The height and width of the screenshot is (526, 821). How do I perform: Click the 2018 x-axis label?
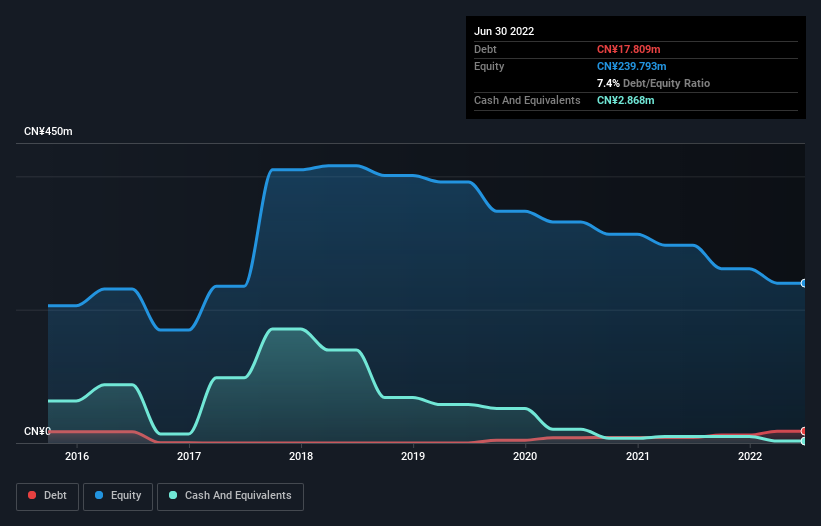click(301, 456)
